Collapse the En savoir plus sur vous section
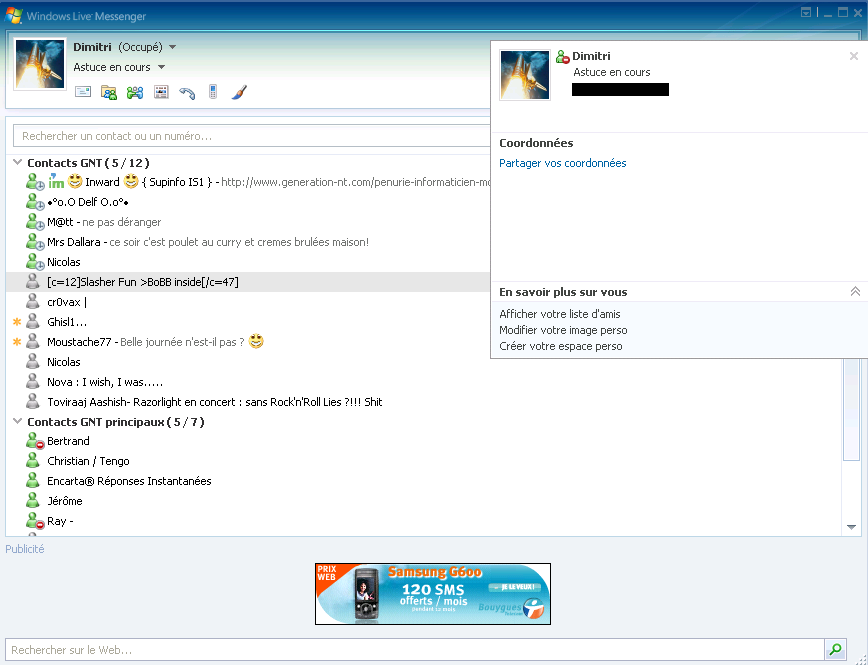 coord(855,291)
